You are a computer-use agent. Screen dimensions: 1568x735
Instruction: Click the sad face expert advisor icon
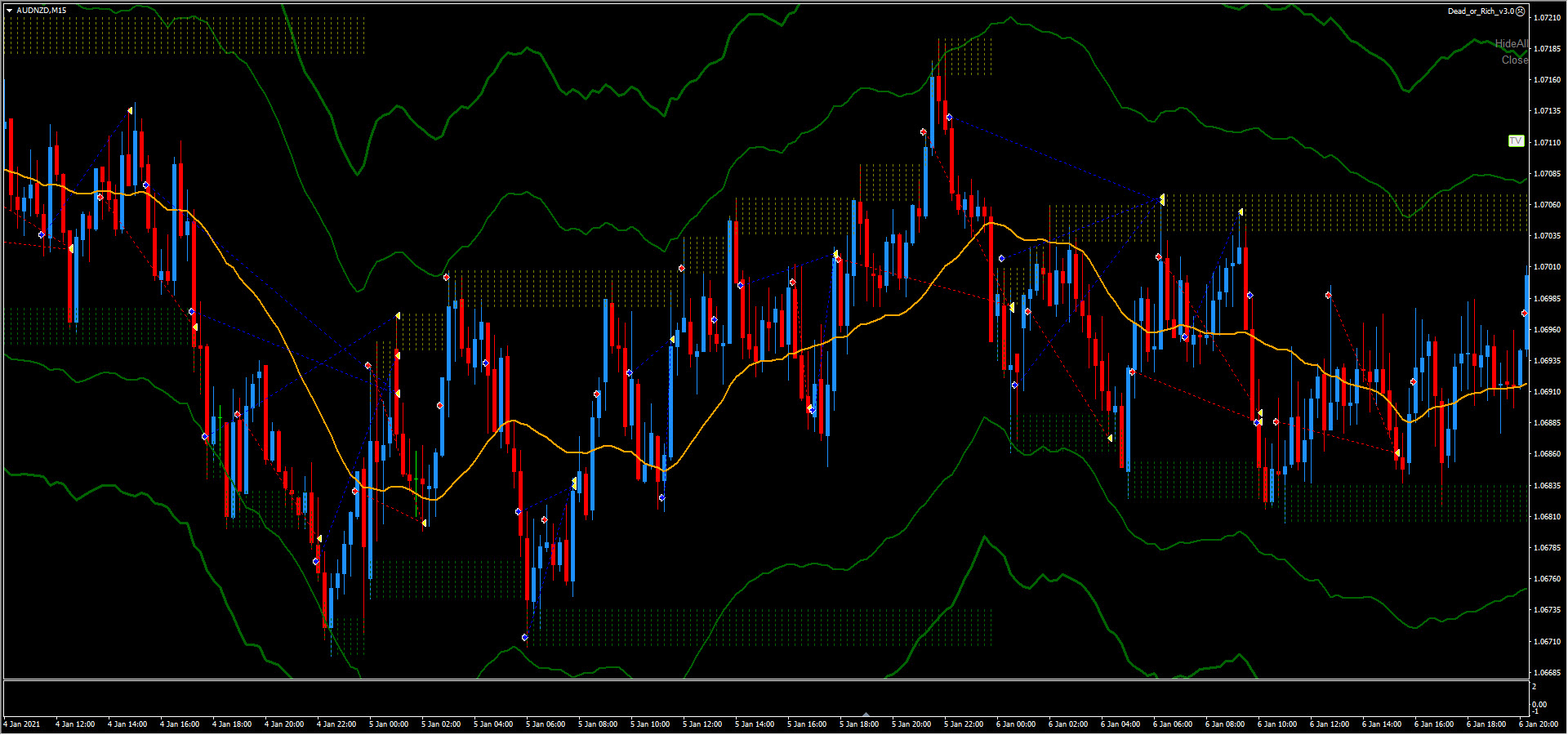(1520, 11)
